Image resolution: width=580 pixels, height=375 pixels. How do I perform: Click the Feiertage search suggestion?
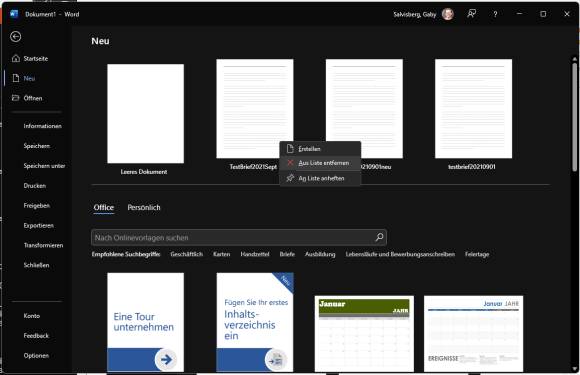pyautogui.click(x=477, y=254)
